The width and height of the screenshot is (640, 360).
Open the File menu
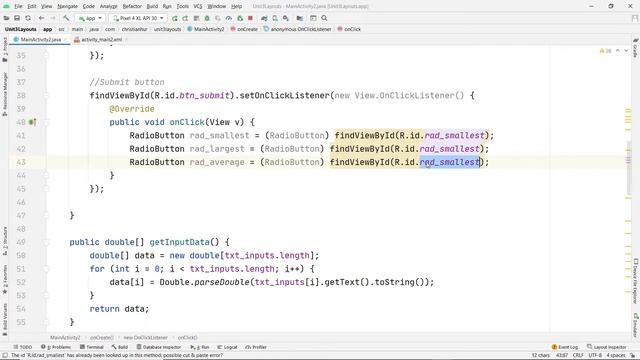click(18, 6)
